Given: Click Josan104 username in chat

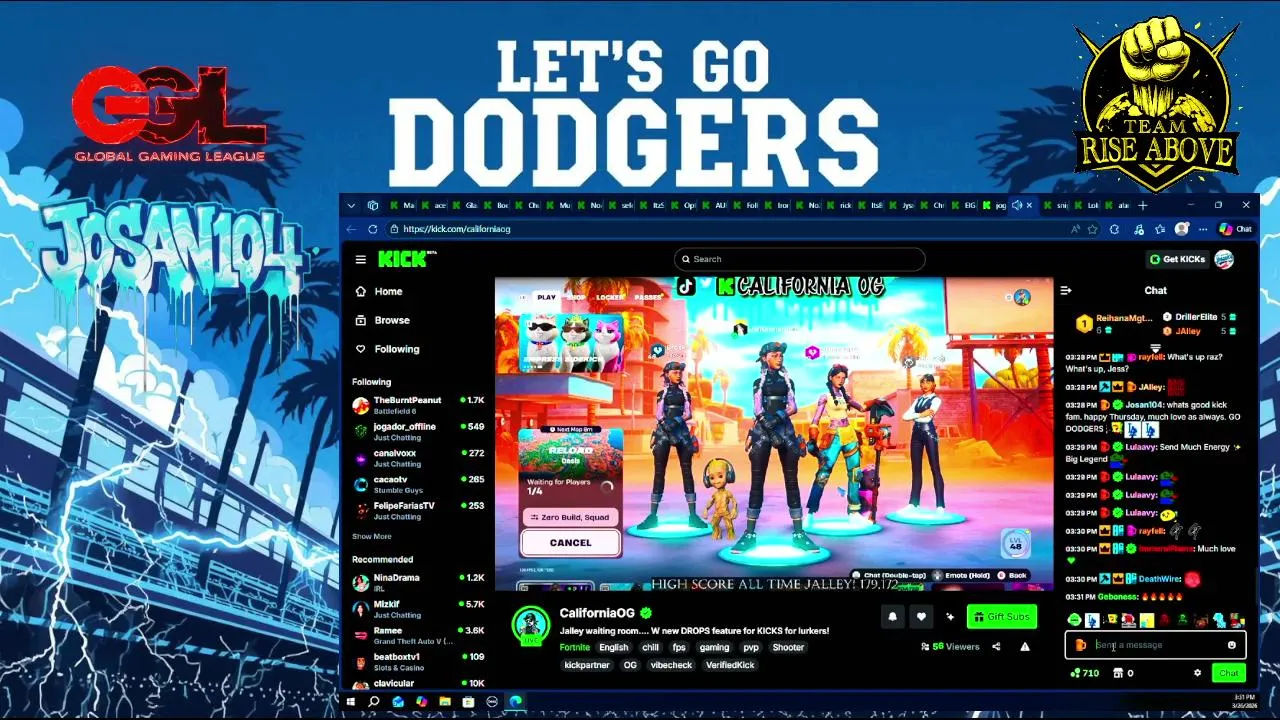Looking at the screenshot, I should [x=1143, y=405].
